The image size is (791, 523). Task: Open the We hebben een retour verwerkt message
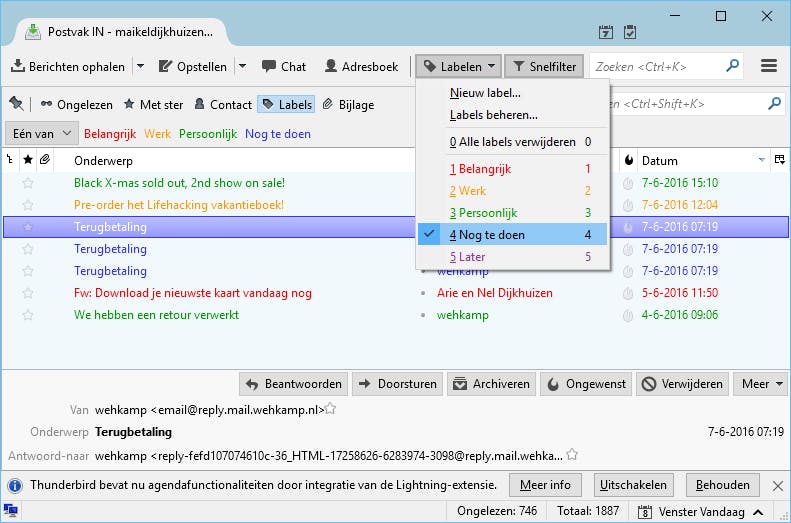click(156, 315)
